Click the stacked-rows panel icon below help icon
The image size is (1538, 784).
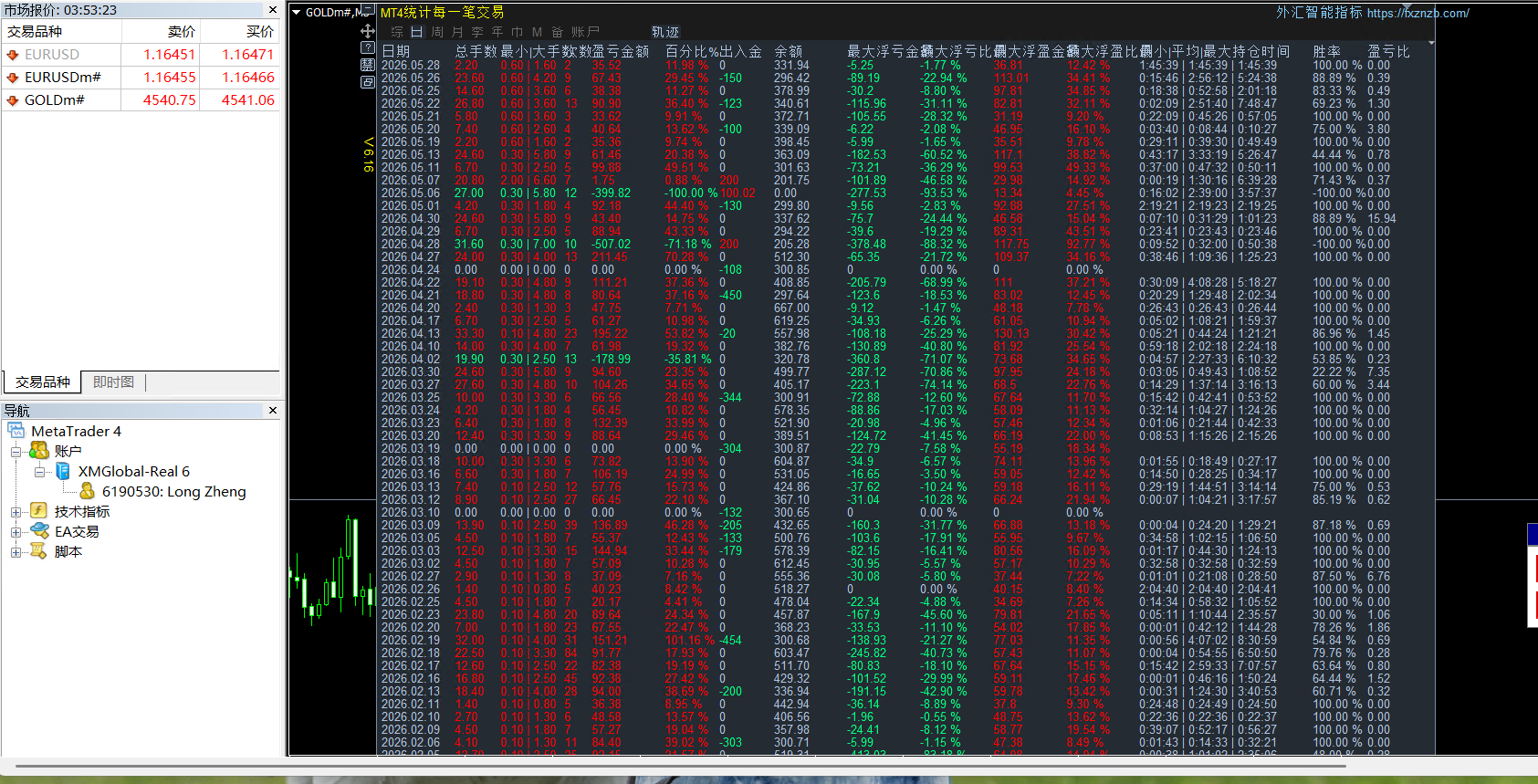368,65
